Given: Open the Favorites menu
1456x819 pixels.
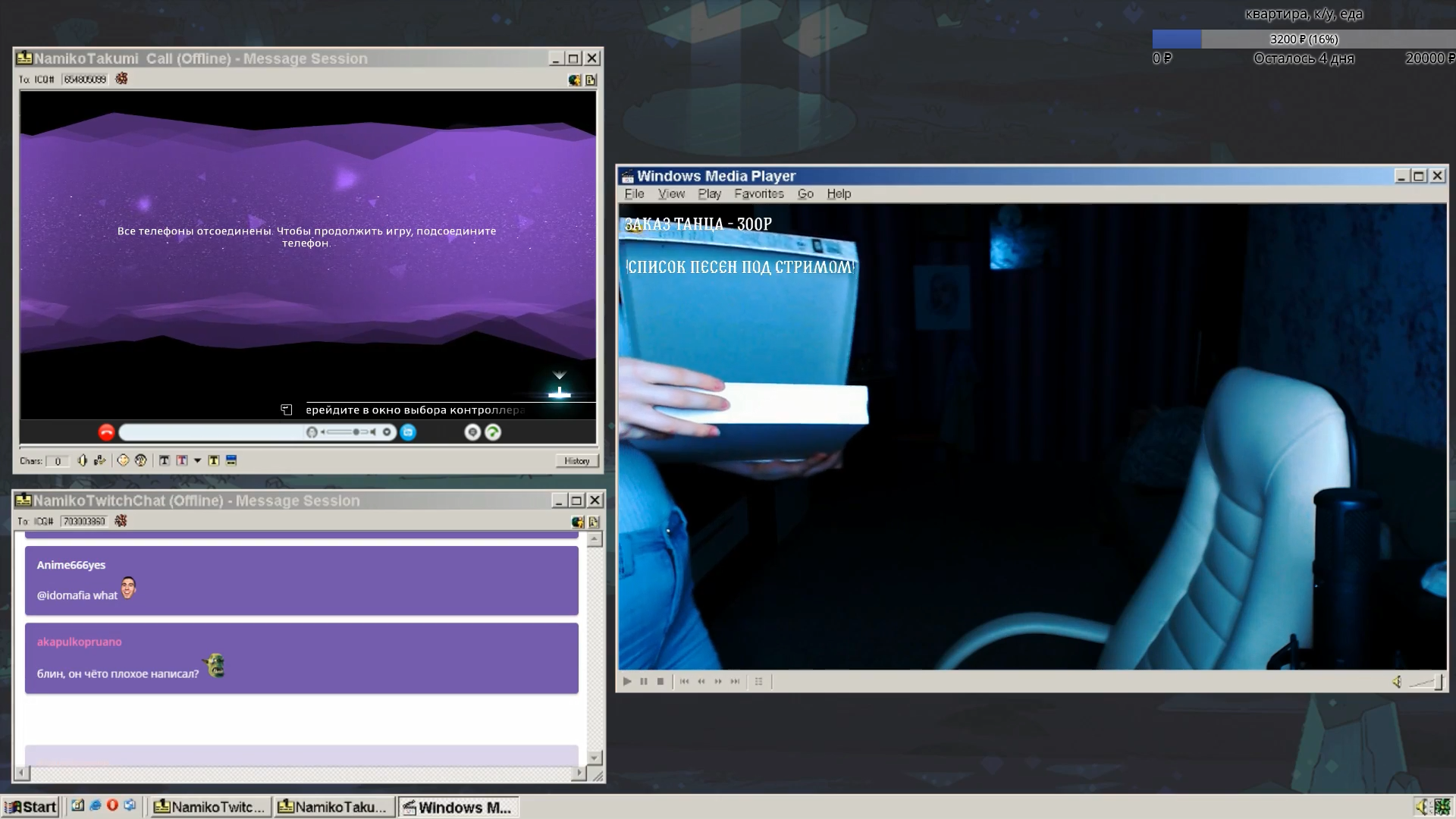Looking at the screenshot, I should pos(758,194).
